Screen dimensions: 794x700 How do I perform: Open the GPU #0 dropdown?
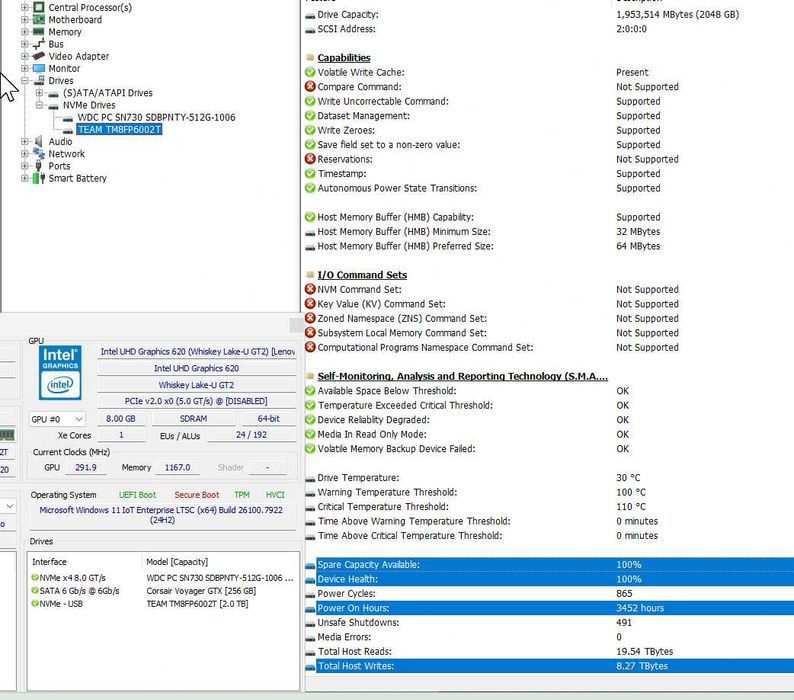[x=57, y=419]
